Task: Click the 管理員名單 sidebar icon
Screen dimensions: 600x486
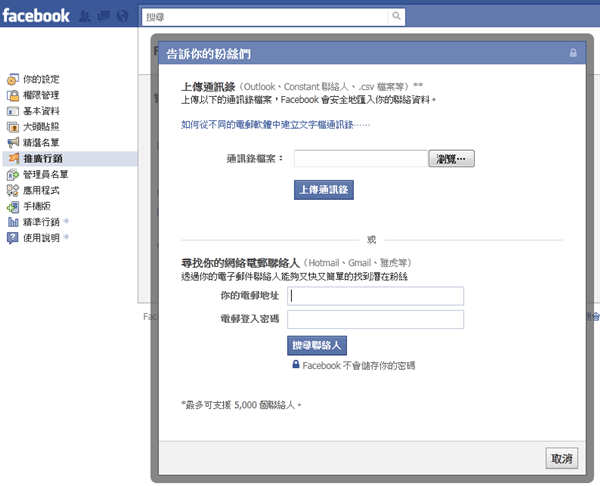Action: pyautogui.click(x=13, y=175)
